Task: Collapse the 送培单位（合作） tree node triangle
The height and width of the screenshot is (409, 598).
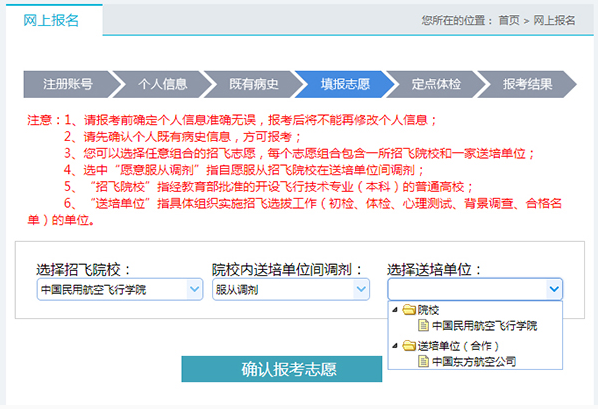Action: [x=395, y=346]
